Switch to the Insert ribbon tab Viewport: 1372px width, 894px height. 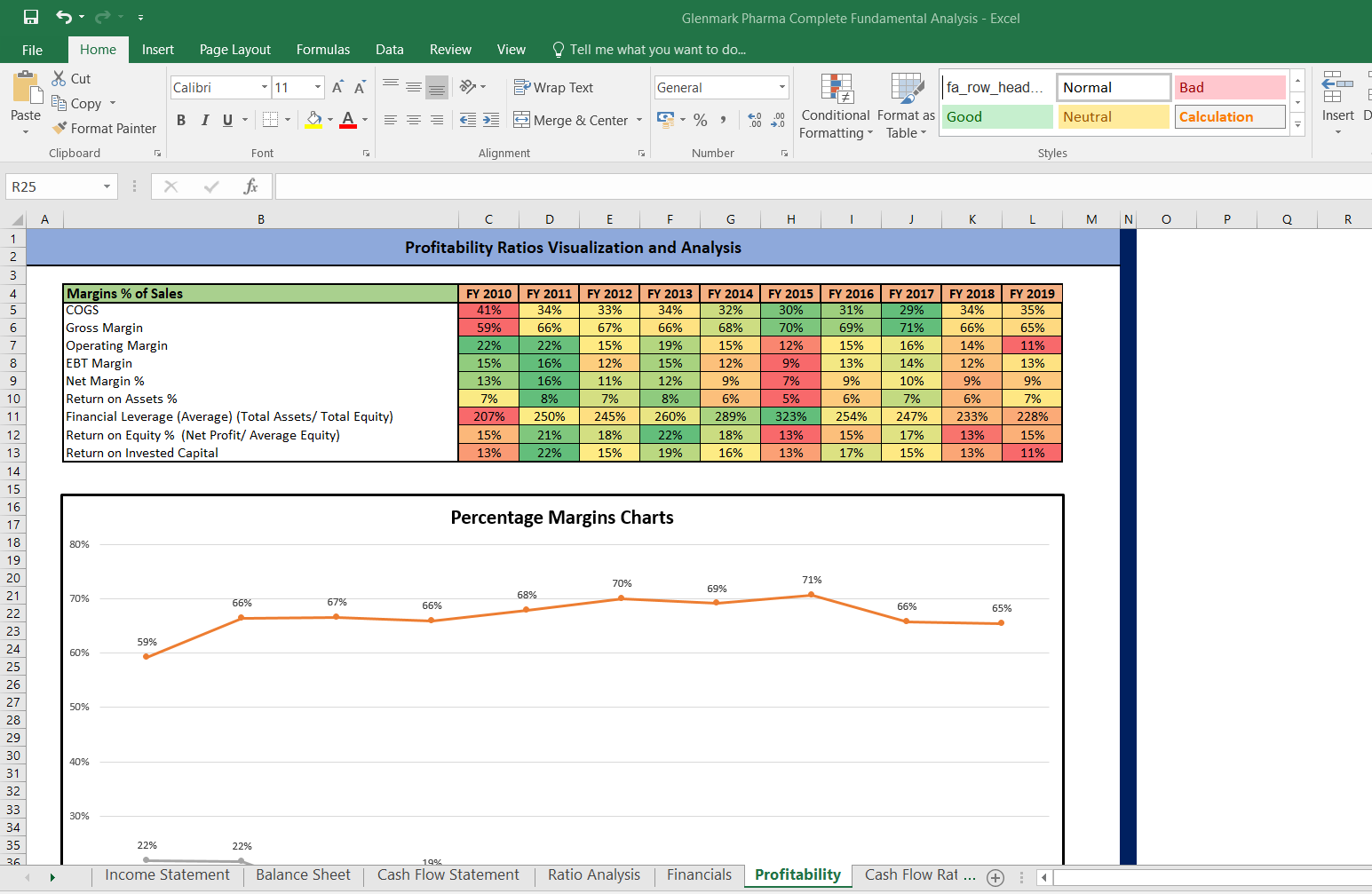coord(158,50)
